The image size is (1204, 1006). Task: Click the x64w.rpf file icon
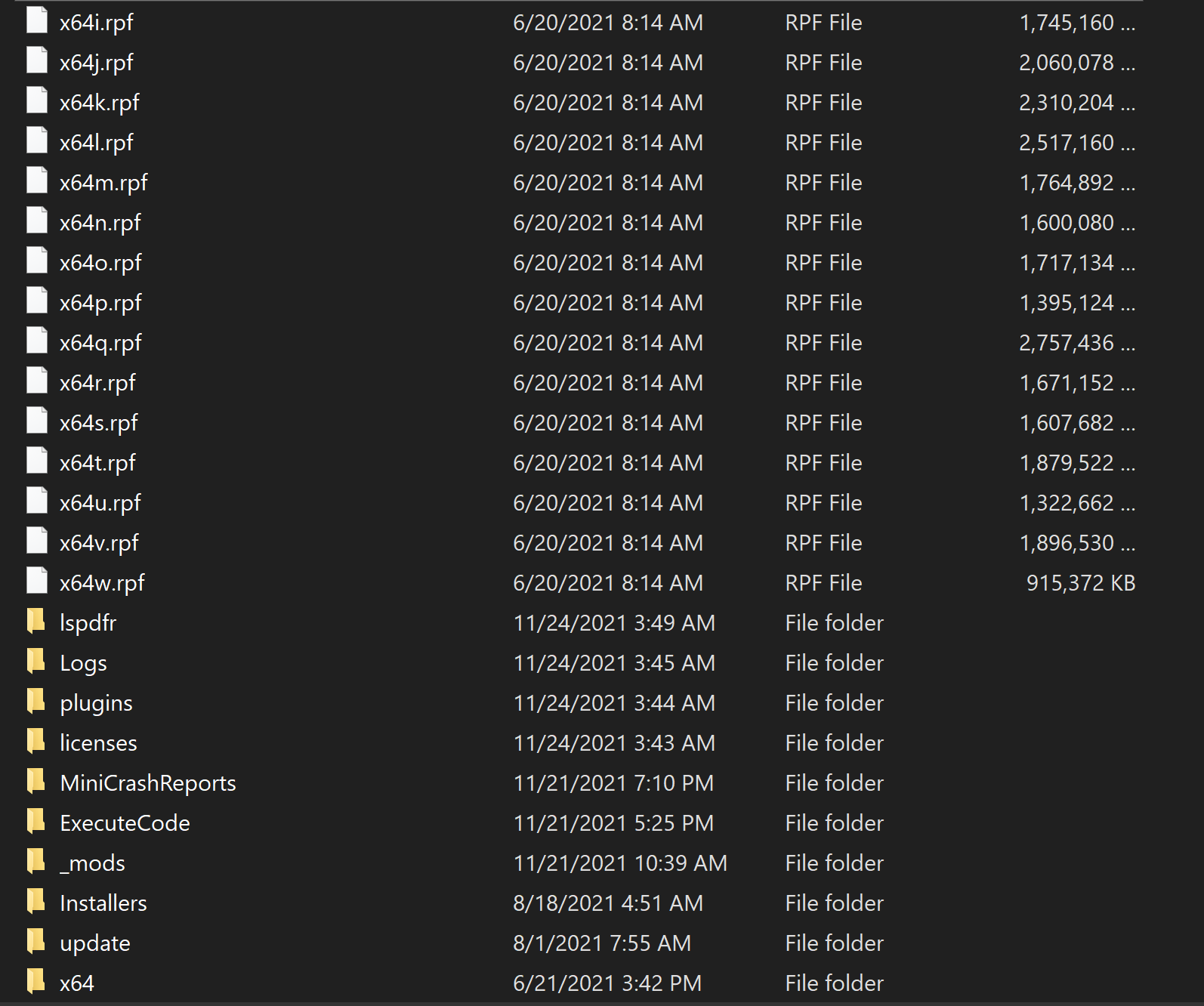36,582
